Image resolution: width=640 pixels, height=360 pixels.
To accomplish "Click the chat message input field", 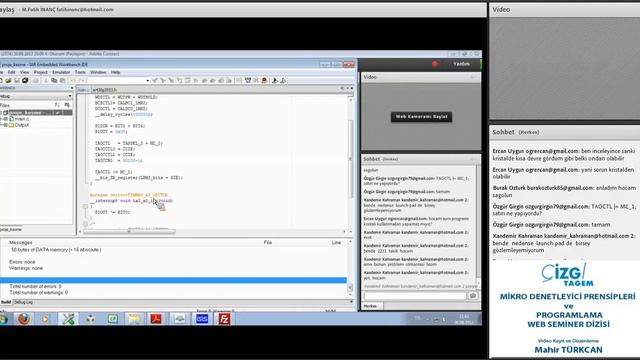I will (x=415, y=296).
